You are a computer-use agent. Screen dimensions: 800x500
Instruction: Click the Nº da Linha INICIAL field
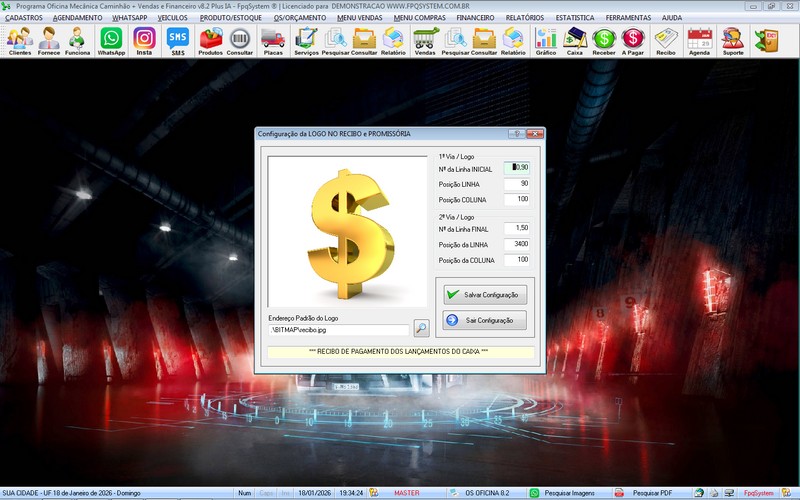click(x=517, y=168)
